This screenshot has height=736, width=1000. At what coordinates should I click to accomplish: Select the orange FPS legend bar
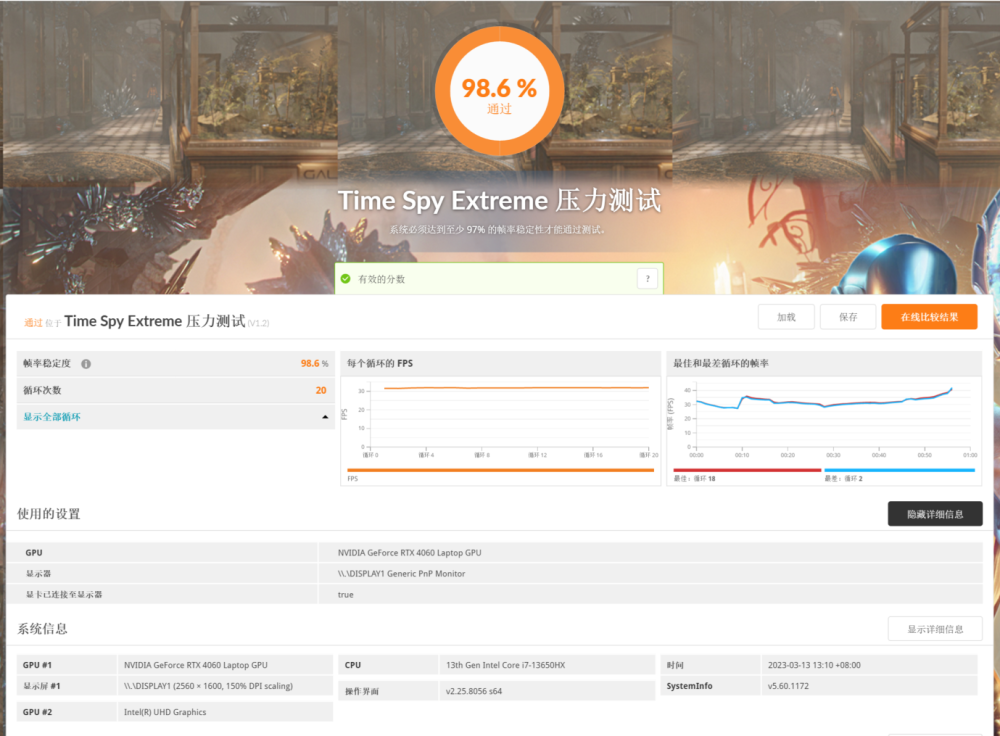[500, 470]
